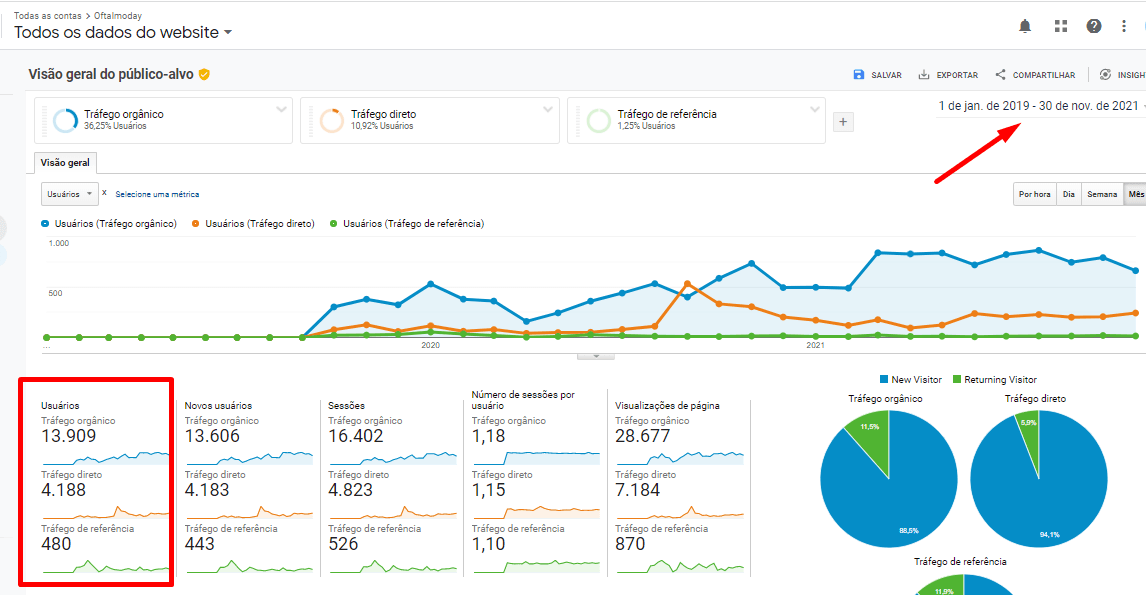This screenshot has width=1146, height=595.
Task: Add a new segment with plus button
Action: 842,122
